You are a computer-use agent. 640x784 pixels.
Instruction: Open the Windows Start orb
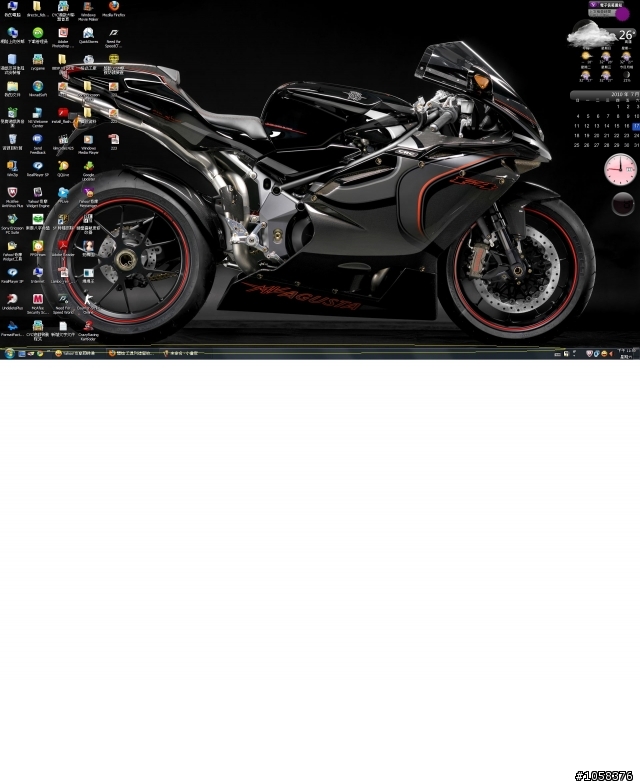9,354
